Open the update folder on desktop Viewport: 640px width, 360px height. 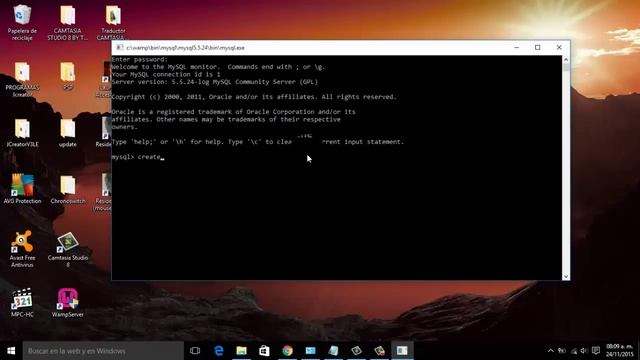tap(68, 133)
